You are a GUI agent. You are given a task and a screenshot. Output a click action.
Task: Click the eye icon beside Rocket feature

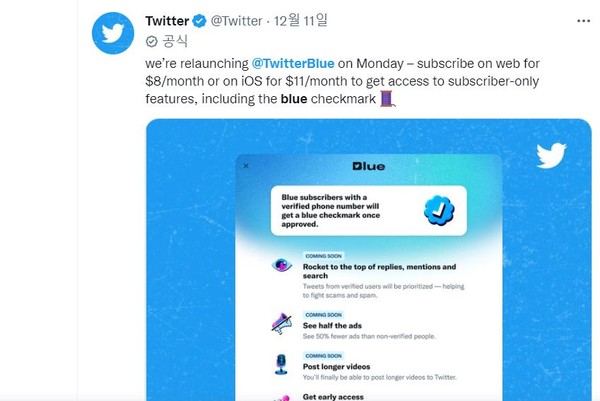coord(281,266)
